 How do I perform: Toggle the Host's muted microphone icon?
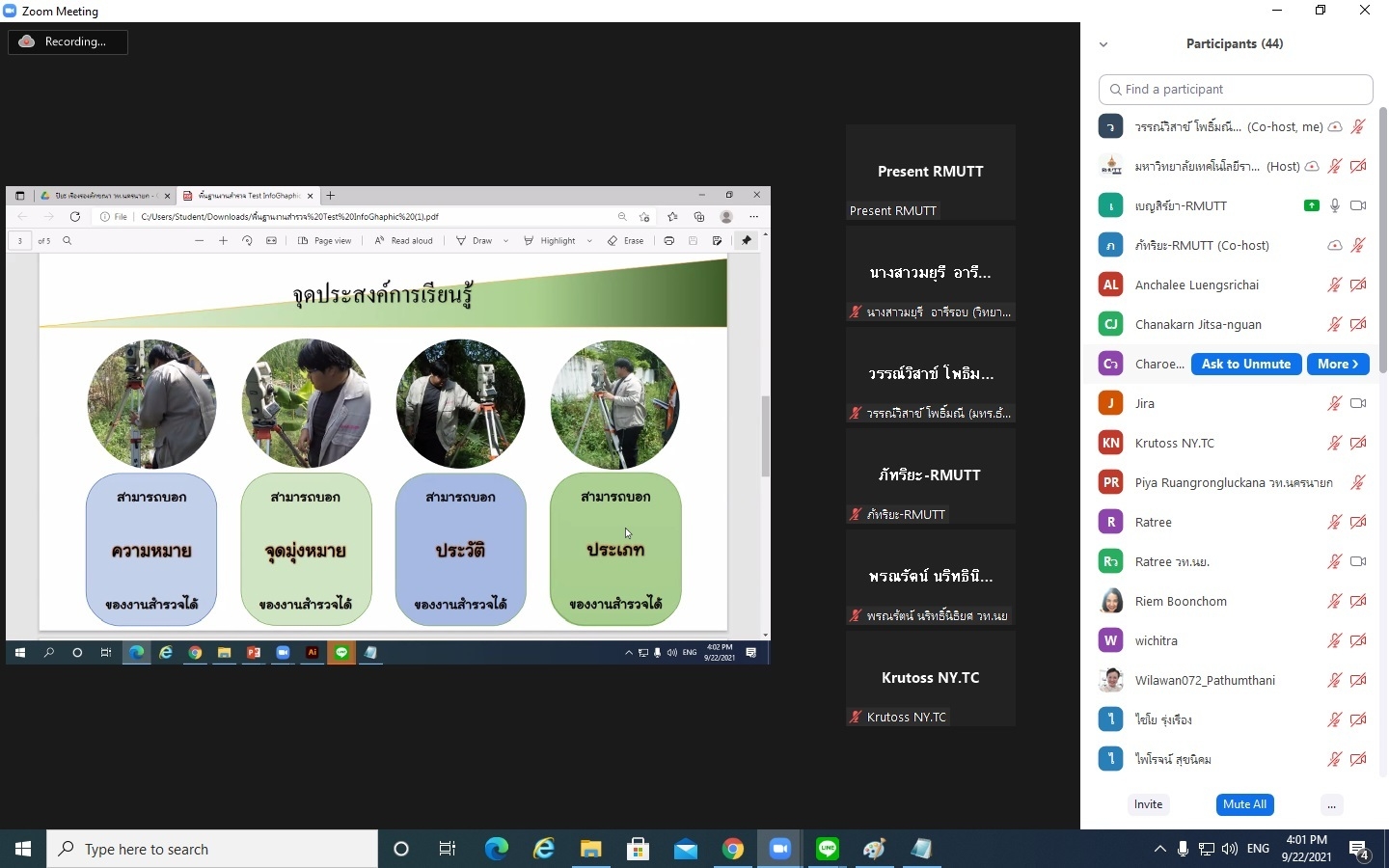pos(1335,166)
